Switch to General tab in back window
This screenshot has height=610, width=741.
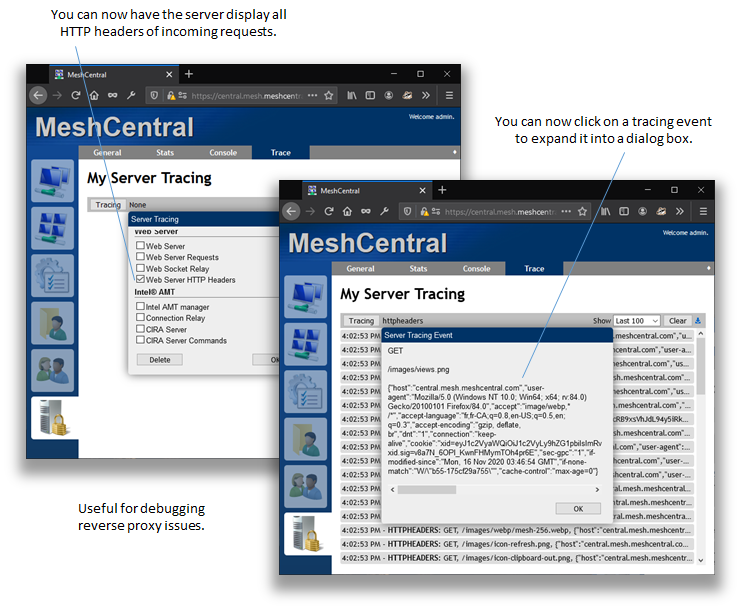107,153
